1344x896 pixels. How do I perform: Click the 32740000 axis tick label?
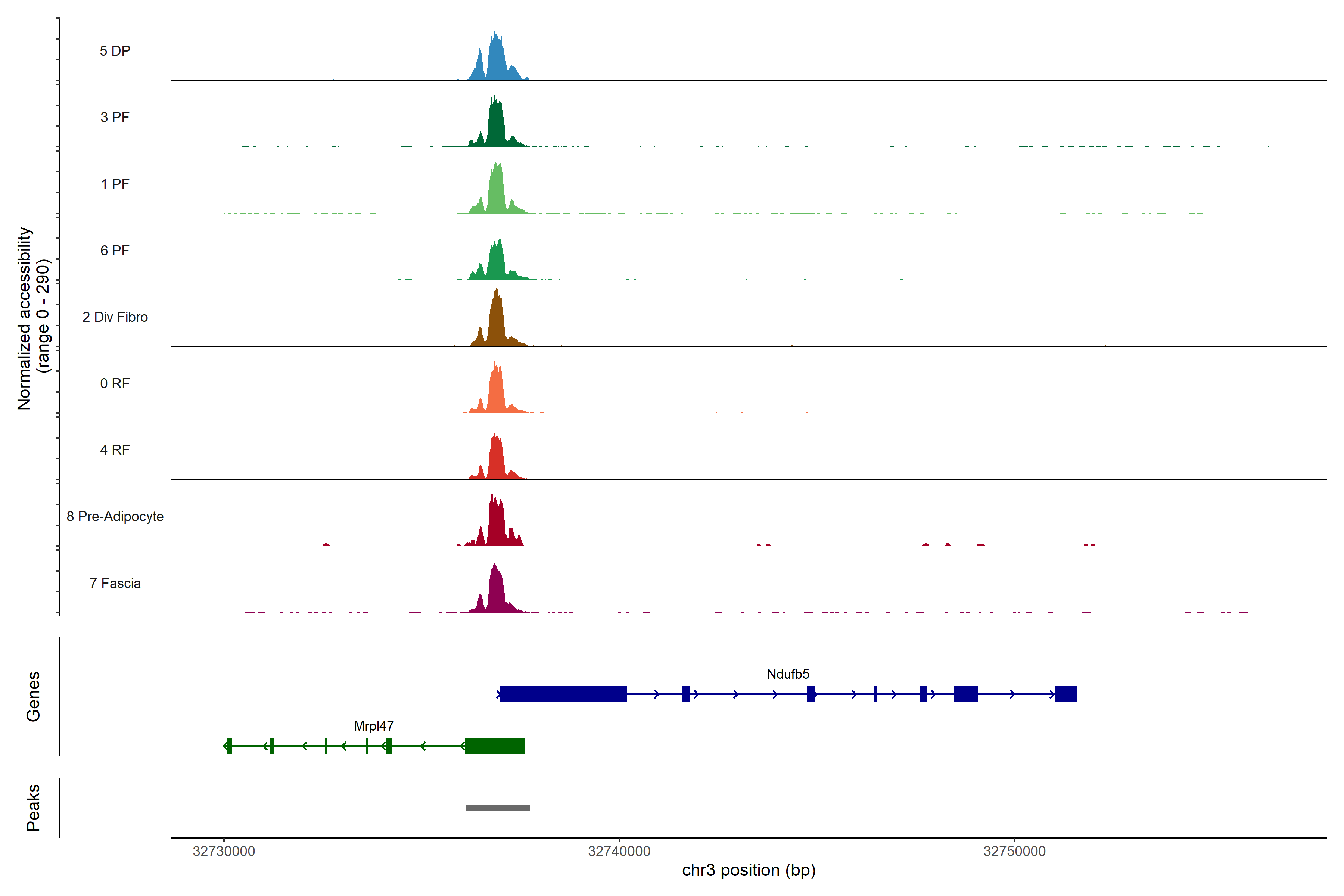click(x=619, y=852)
